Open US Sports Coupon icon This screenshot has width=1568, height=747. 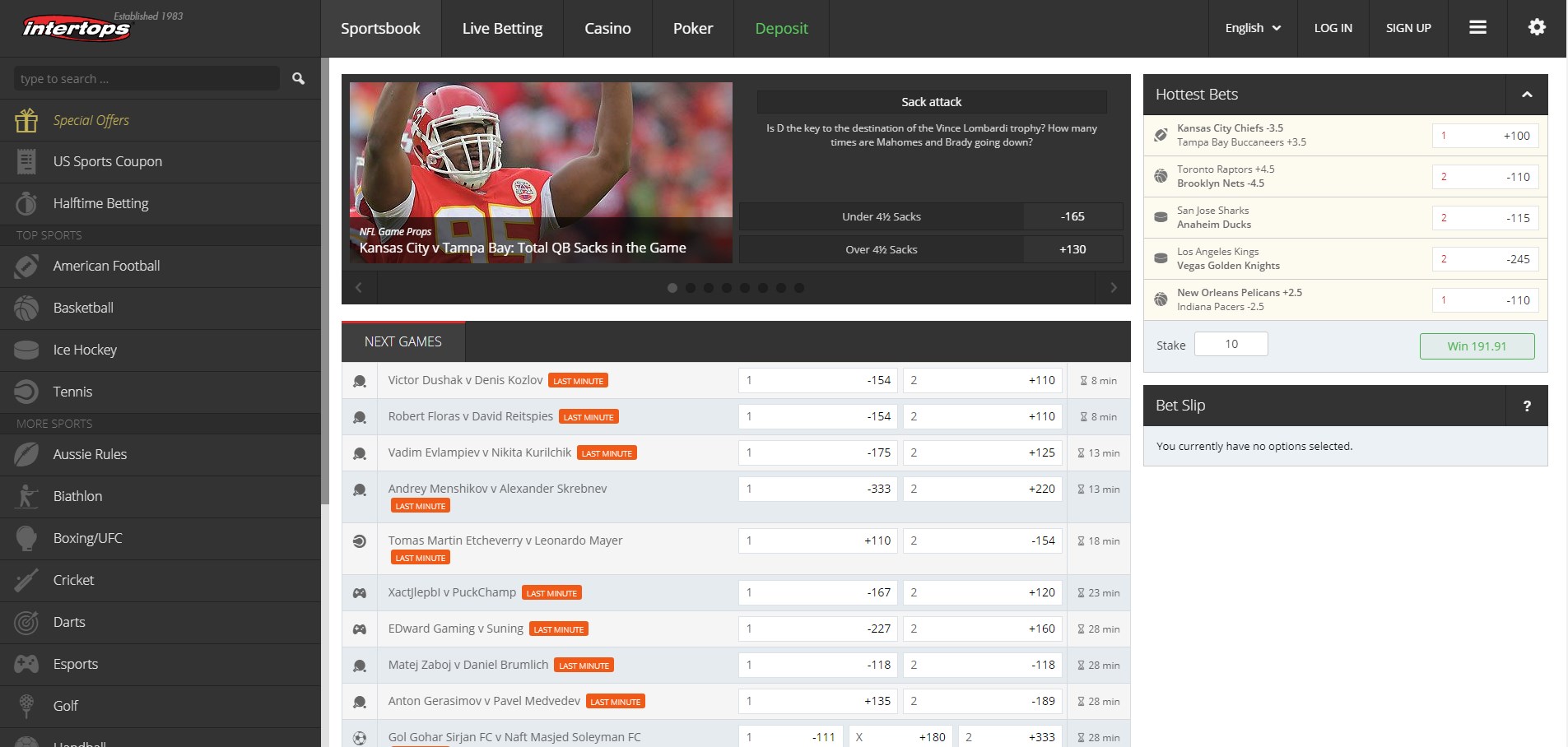[26, 161]
